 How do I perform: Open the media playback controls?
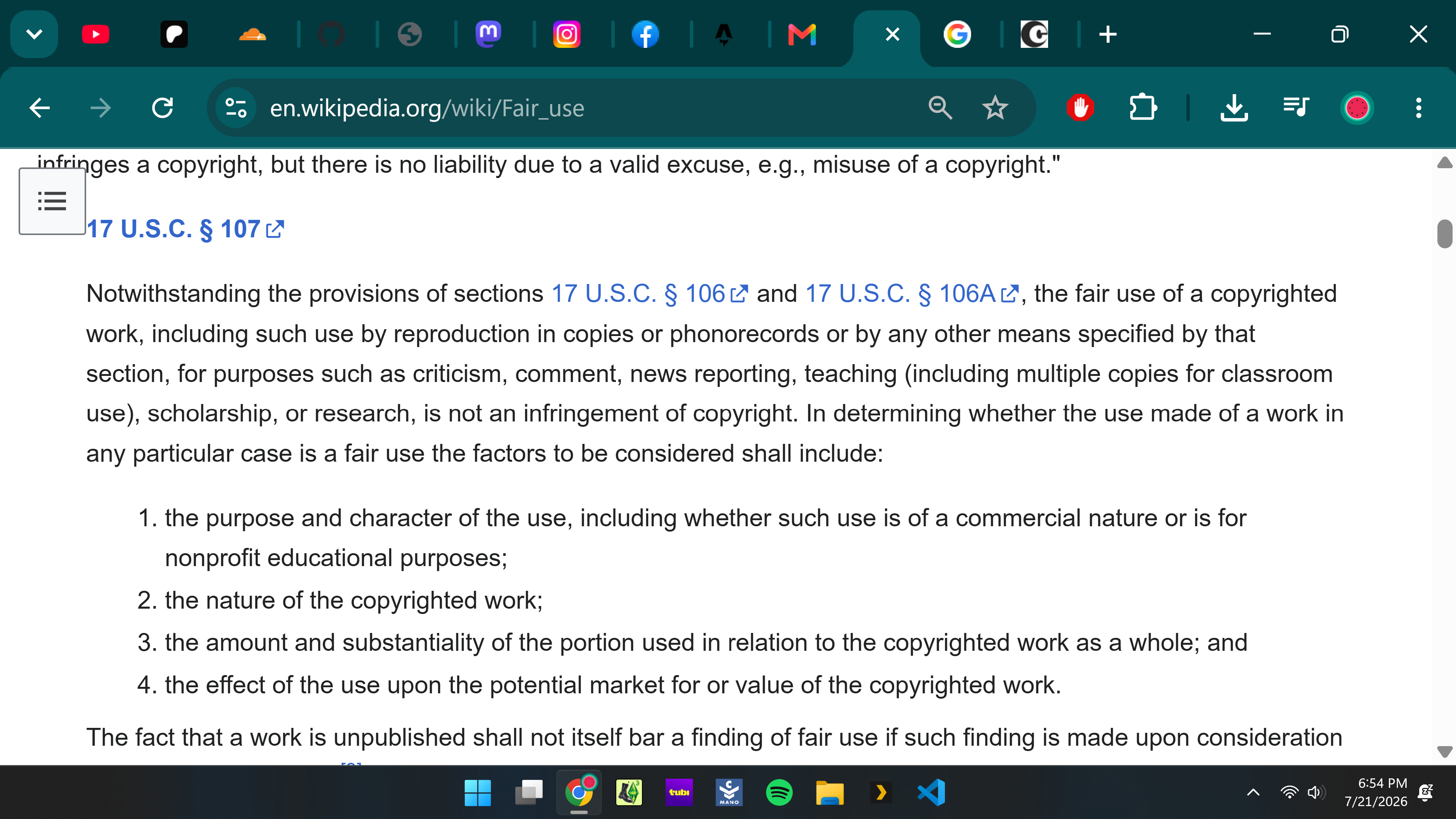[1295, 107]
